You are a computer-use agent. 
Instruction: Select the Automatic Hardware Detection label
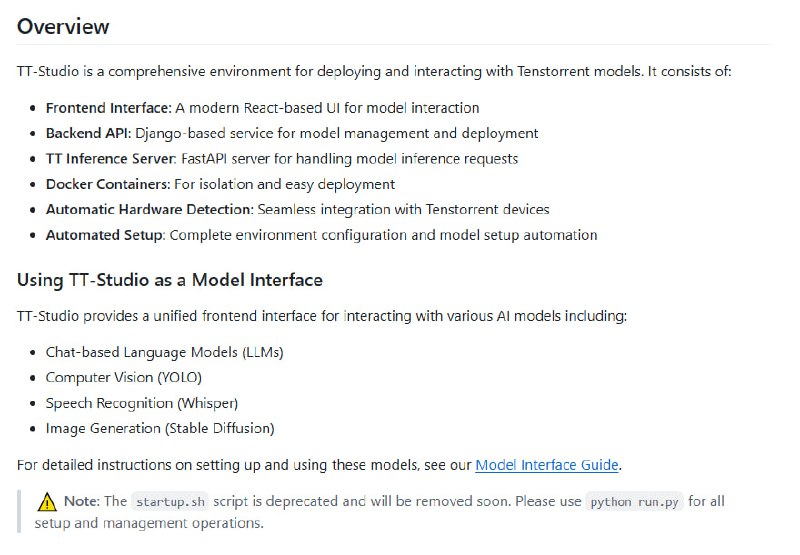click(x=149, y=210)
